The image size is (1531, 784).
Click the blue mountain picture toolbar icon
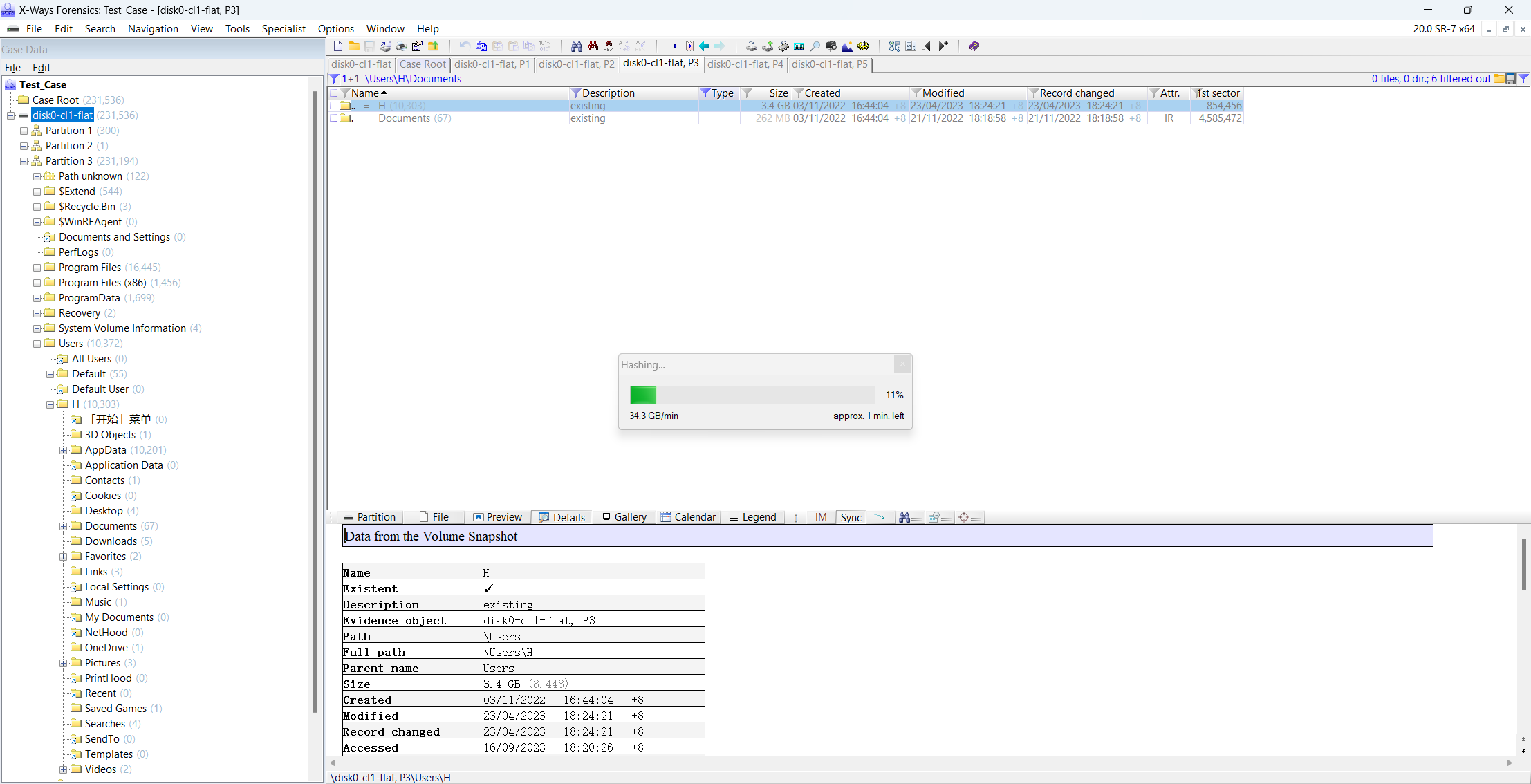(x=847, y=46)
